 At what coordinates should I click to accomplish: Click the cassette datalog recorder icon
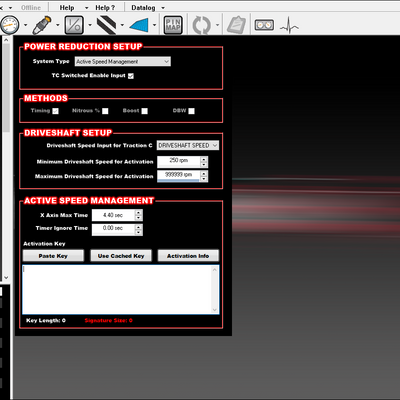pos(264,25)
